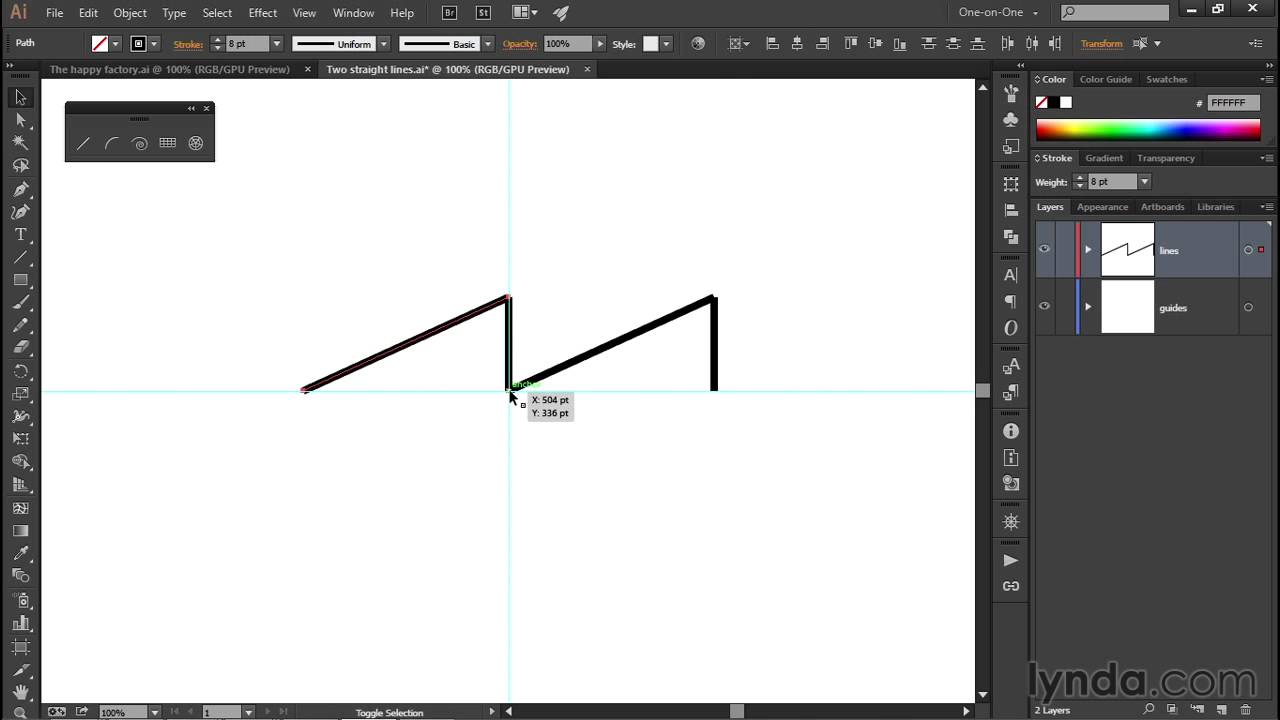The height and width of the screenshot is (720, 1280).
Task: Click target circle of lines layer
Action: coord(1248,250)
